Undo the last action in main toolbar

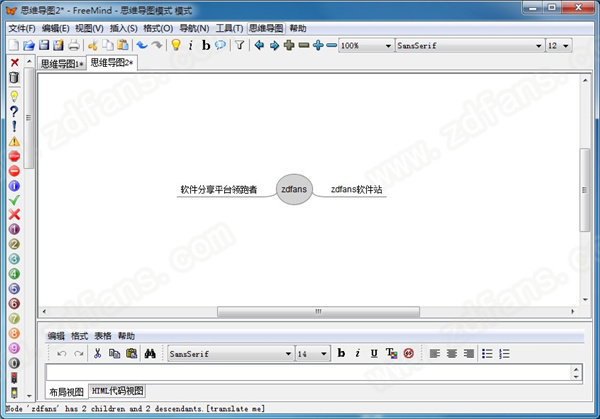tap(142, 45)
